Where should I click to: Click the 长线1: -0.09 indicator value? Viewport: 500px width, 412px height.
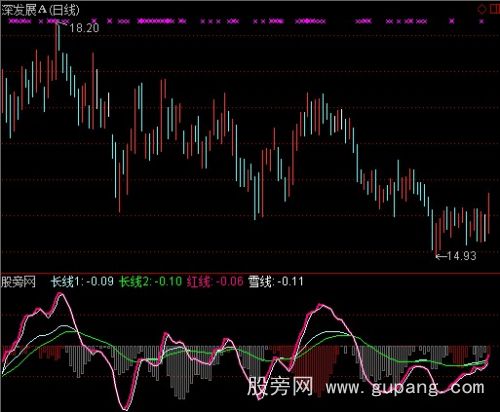[82, 282]
